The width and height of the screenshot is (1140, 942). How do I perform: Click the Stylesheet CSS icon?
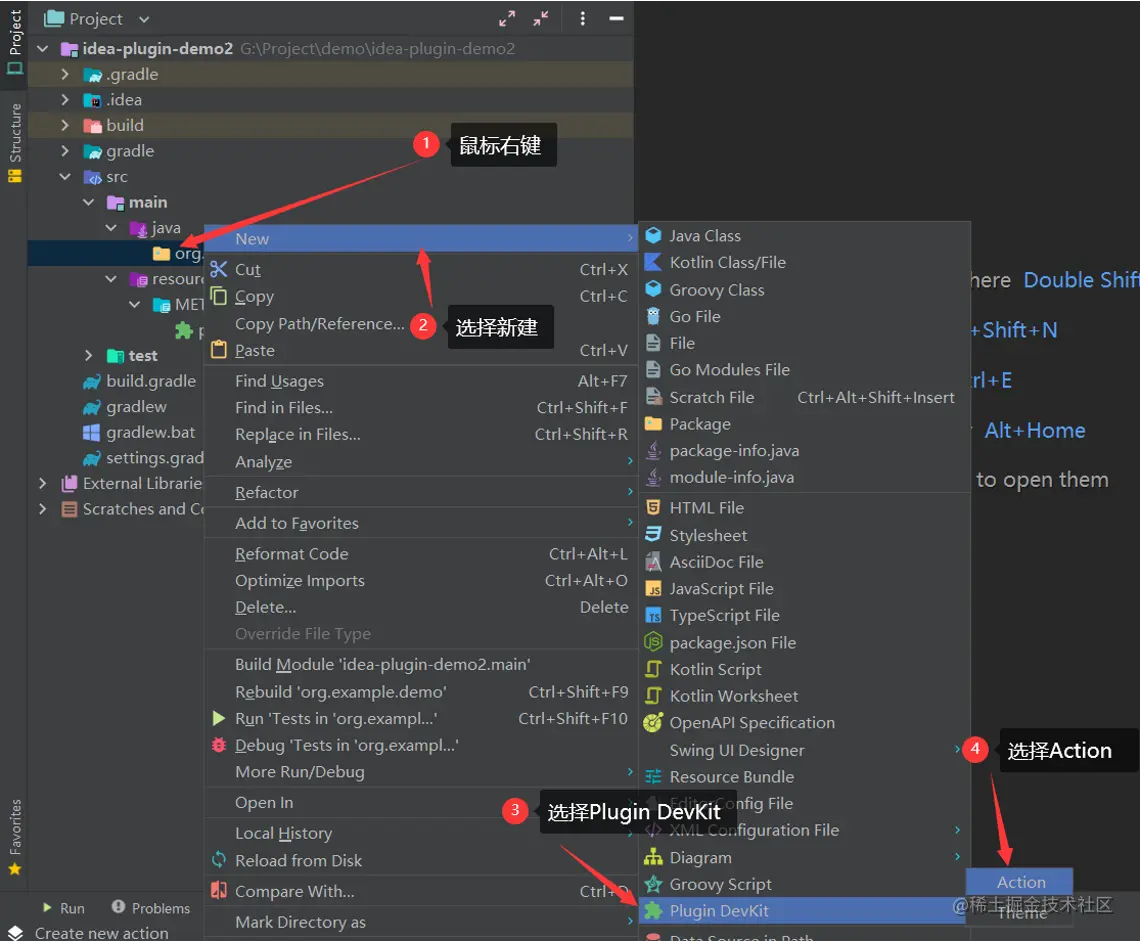pos(654,535)
